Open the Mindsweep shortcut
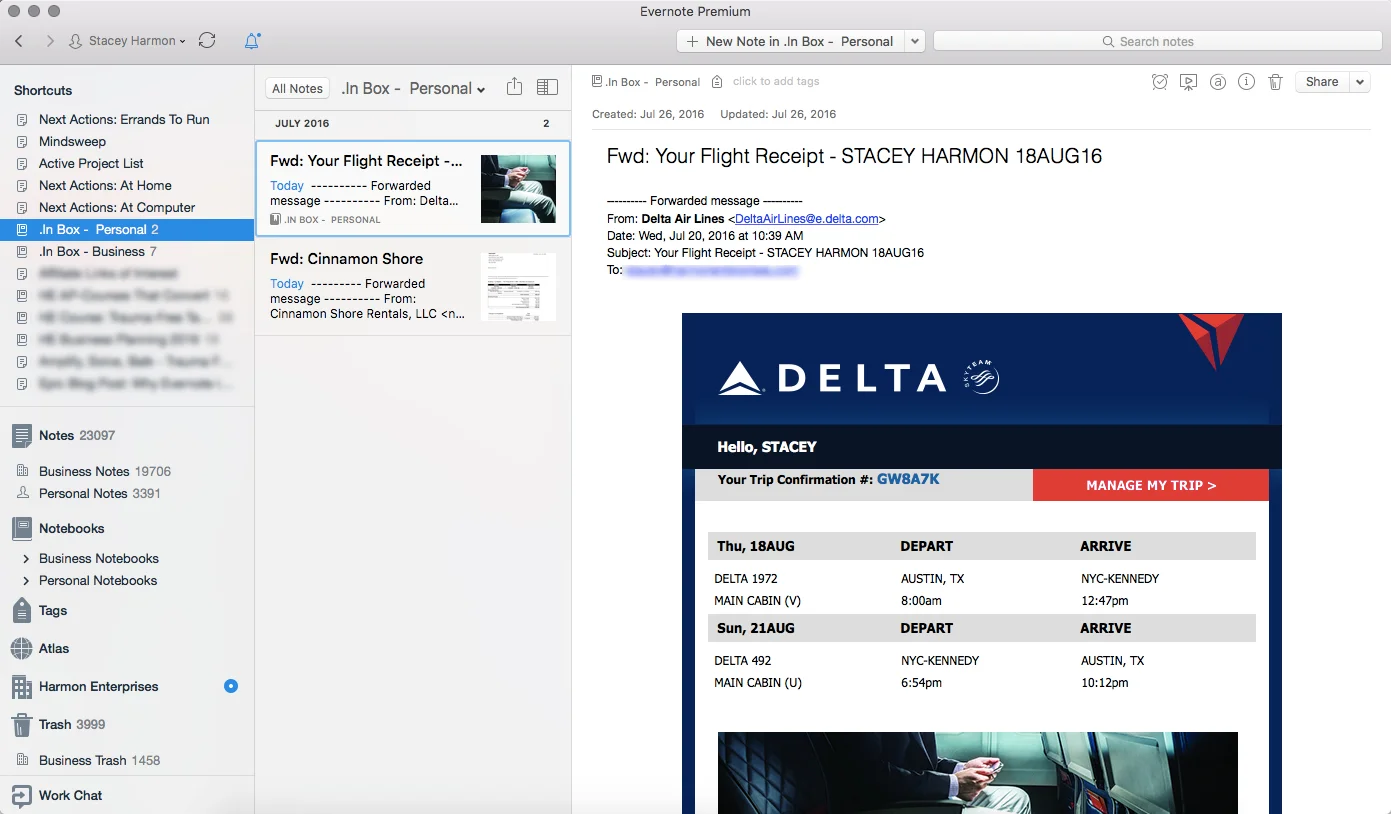Viewport: 1391px width, 814px height. pyautogui.click(x=72, y=141)
